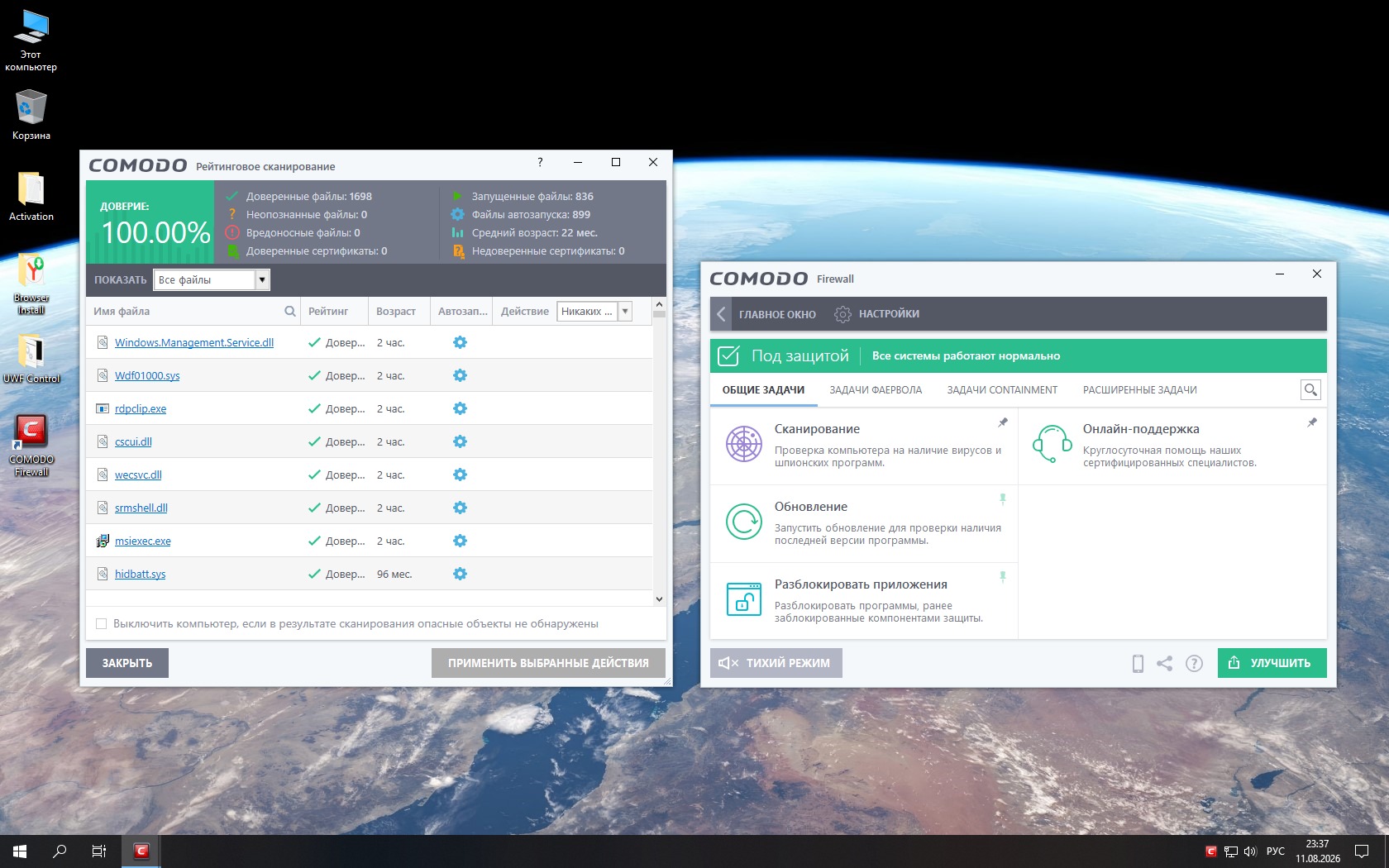
Task: Switch to Задачи Containment tab
Action: point(1002,390)
